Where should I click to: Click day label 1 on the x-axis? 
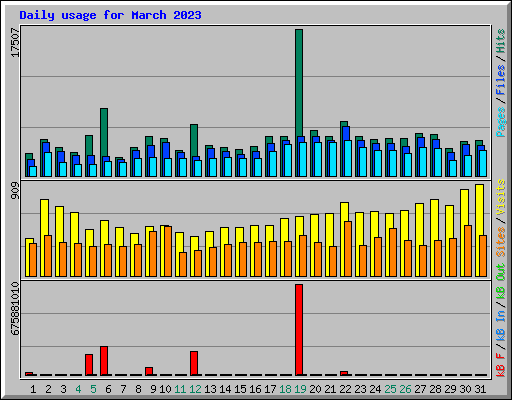[33, 389]
